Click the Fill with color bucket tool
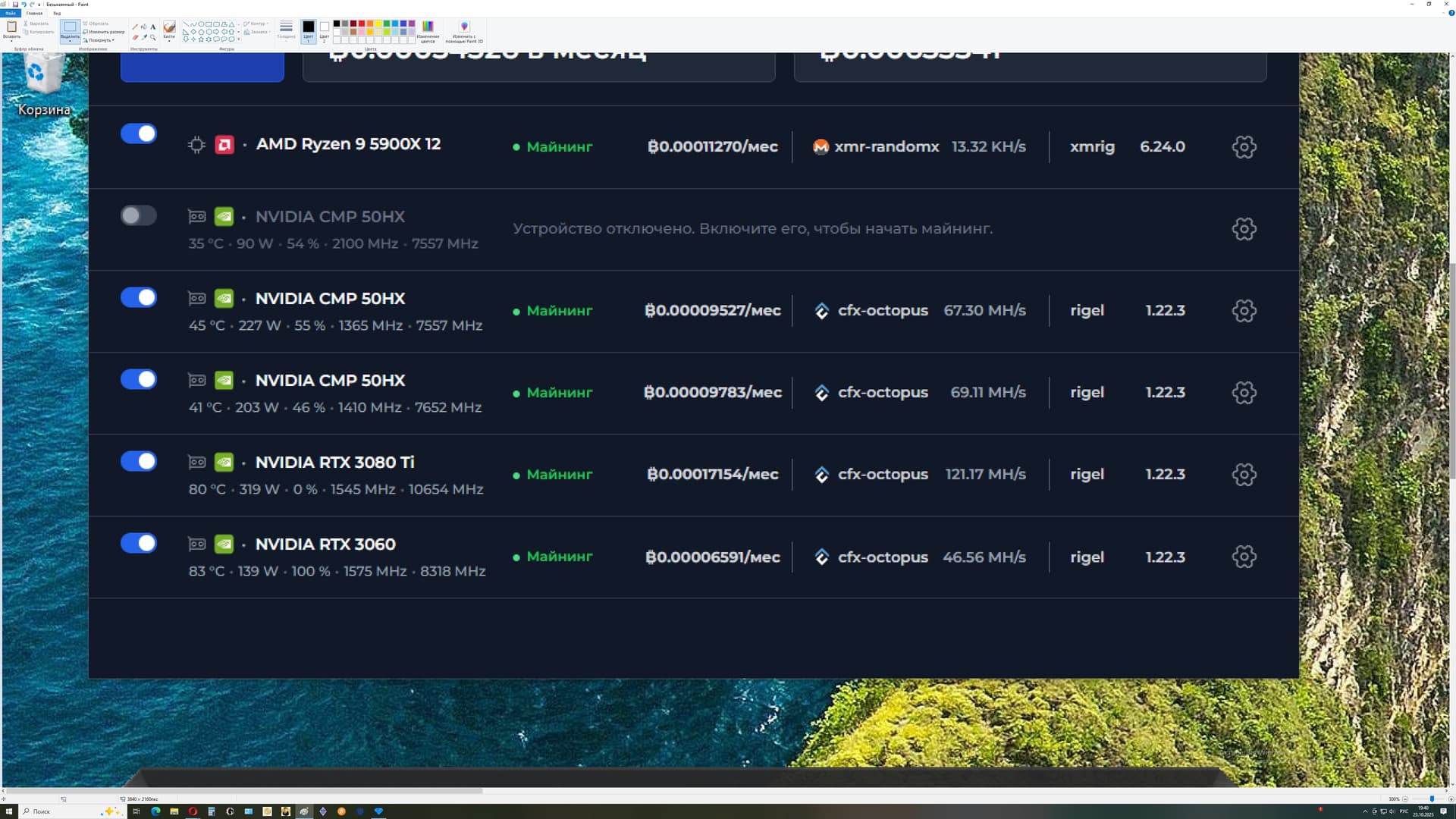Image resolution: width=1456 pixels, height=819 pixels. 144,27
